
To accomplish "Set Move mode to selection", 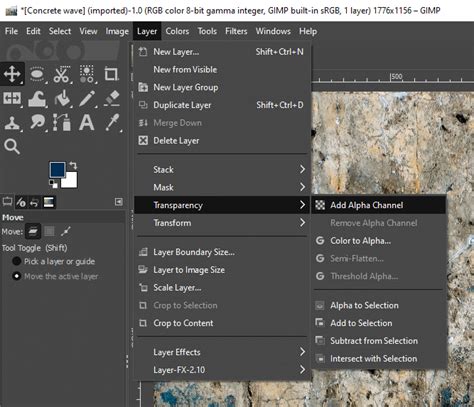I will pos(49,231).
